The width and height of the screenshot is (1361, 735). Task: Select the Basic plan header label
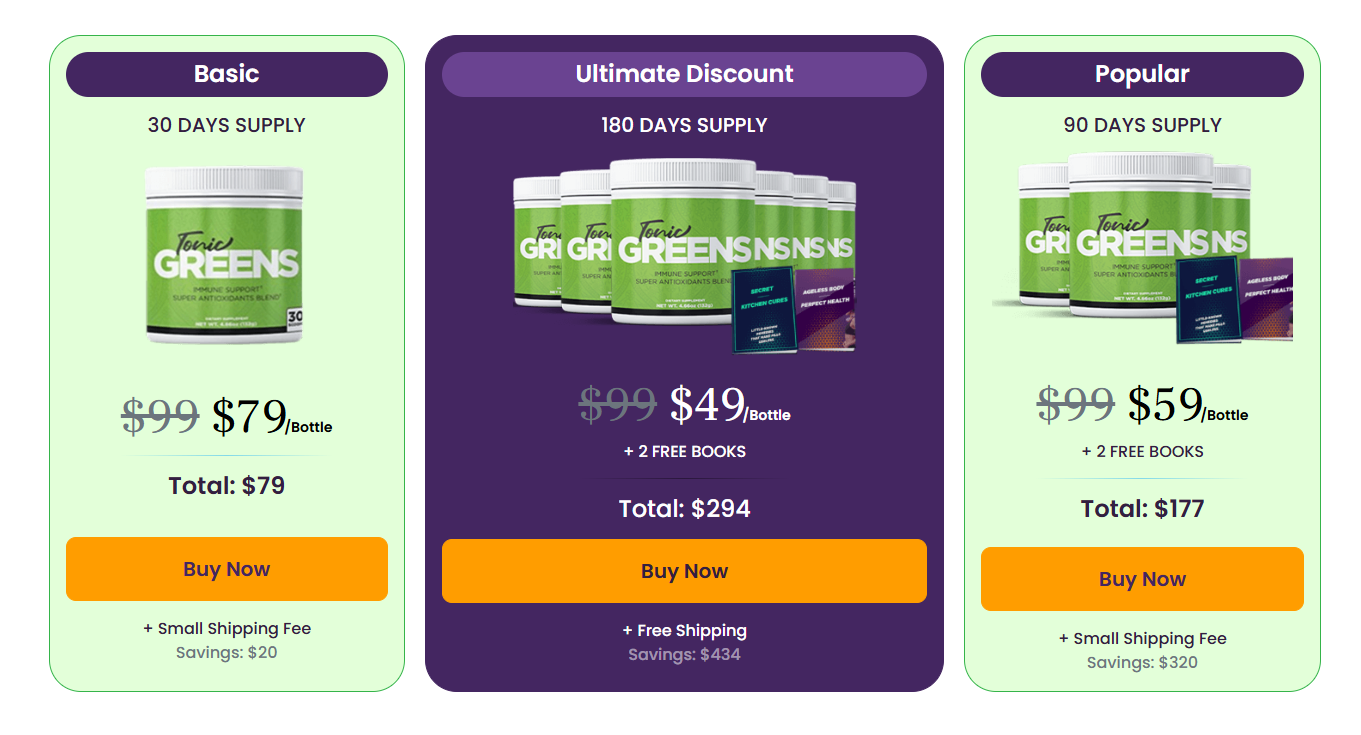[227, 74]
